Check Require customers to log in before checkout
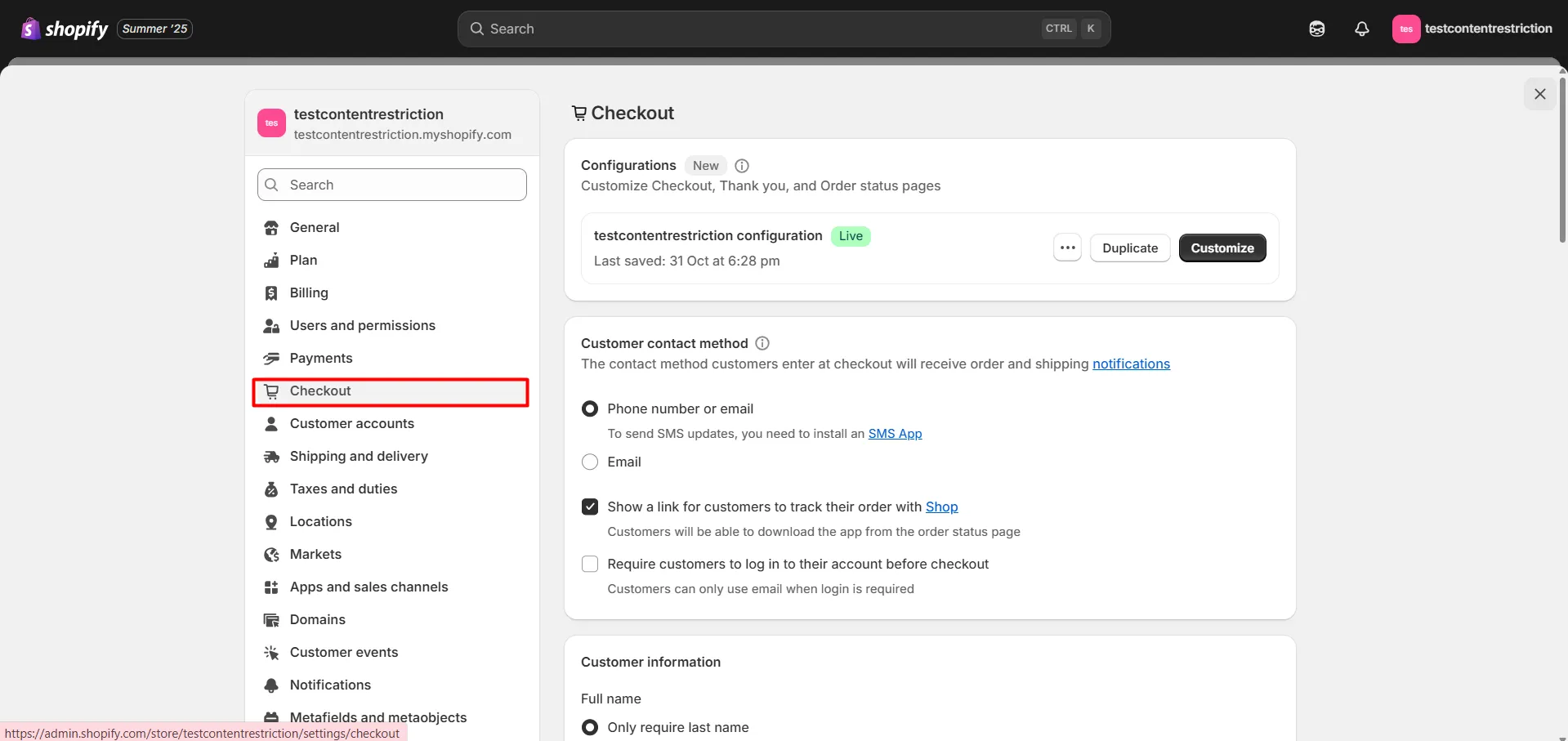Viewport: 1568px width, 741px height. click(590, 564)
